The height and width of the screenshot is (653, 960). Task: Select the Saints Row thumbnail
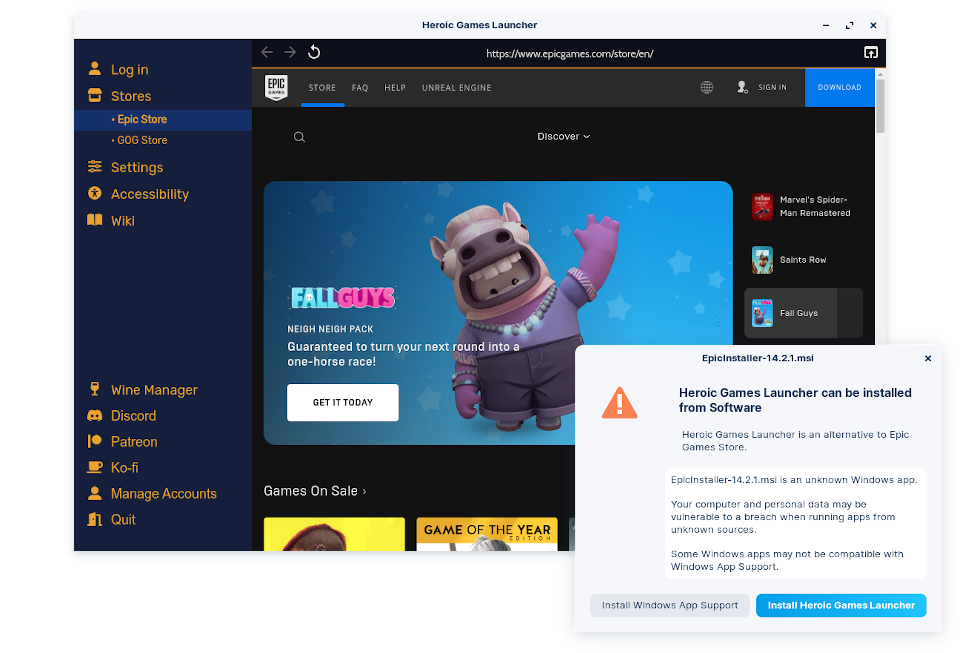(762, 260)
